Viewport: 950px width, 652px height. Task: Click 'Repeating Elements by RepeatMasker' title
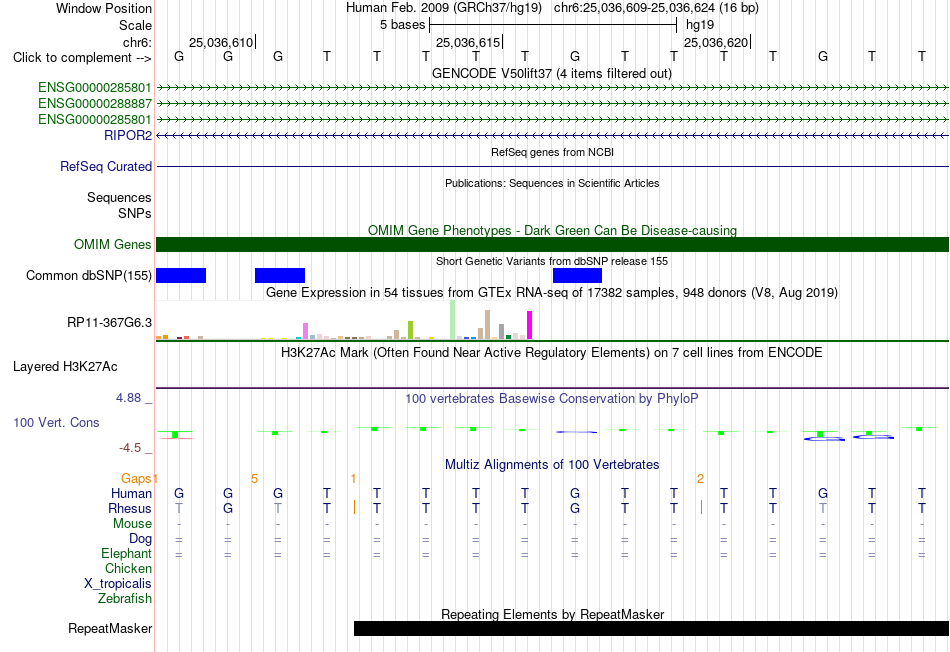click(x=552, y=614)
